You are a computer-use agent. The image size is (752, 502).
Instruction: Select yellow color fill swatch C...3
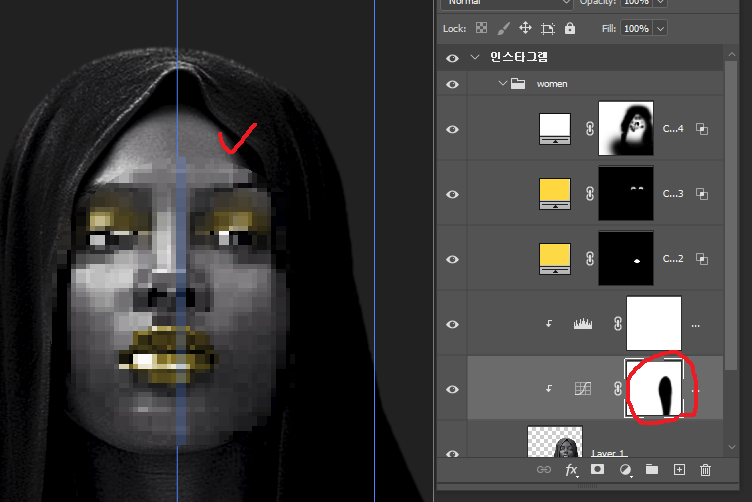pos(555,194)
